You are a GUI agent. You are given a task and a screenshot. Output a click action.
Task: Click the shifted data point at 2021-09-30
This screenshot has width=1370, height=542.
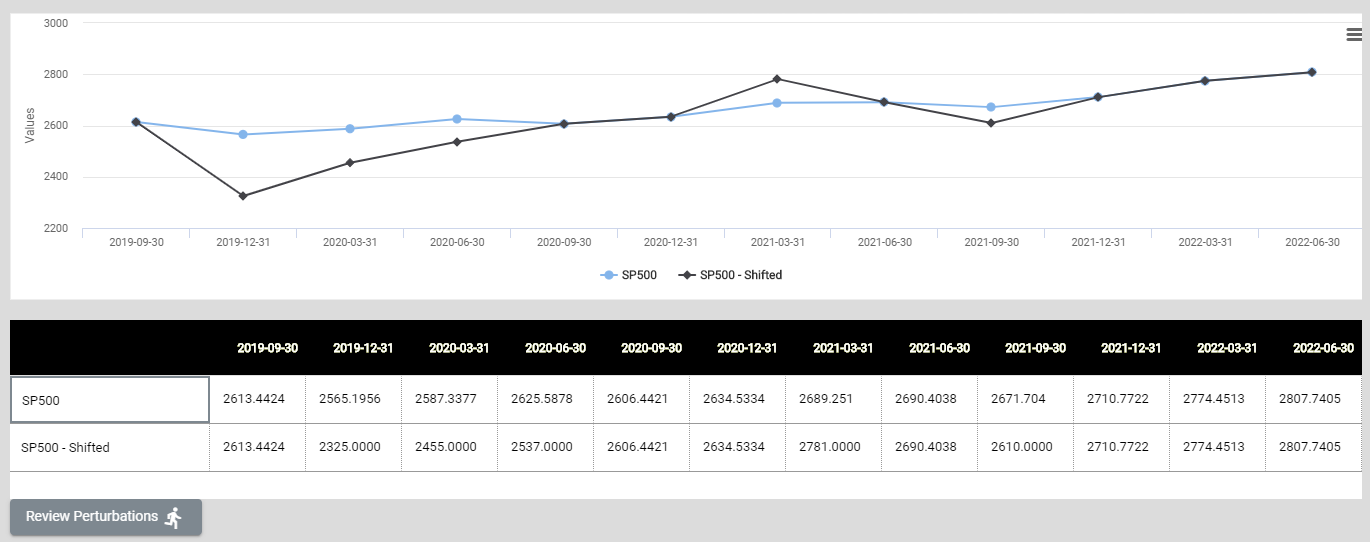(x=991, y=123)
